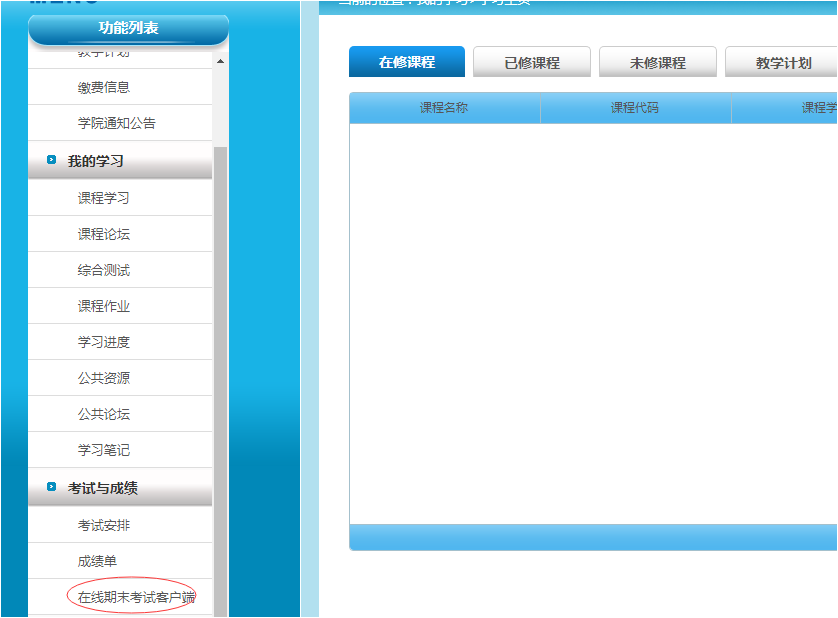838x618 pixels.
Task: Collapse the 我的学习 menu section
Action: pyautogui.click(x=96, y=161)
